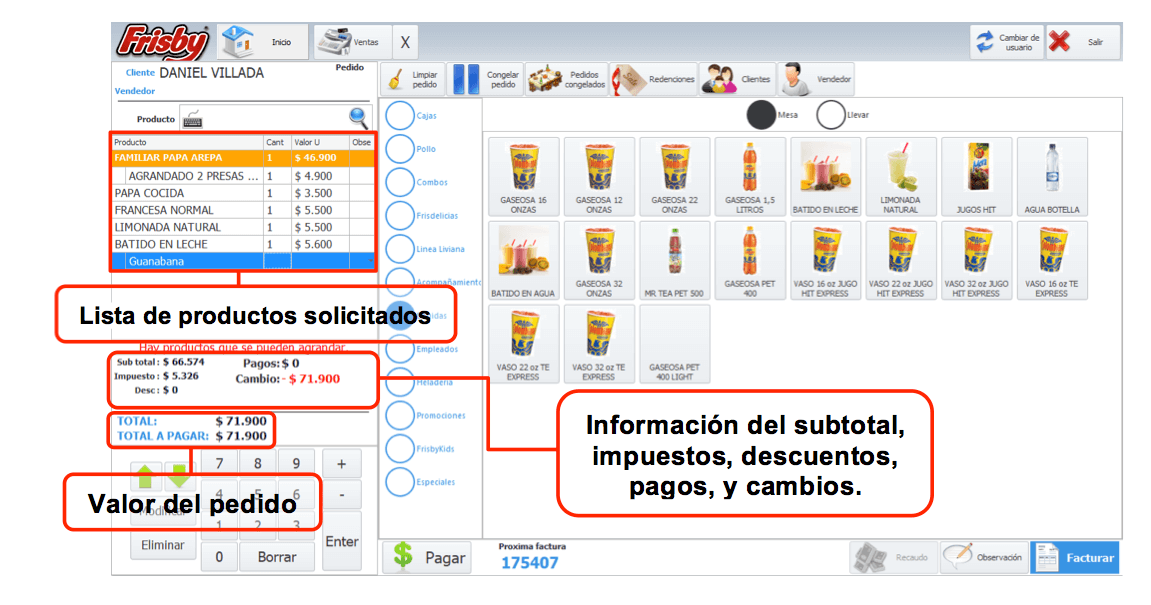
Task: Click the Recaudo button
Action: pyautogui.click(x=893, y=558)
